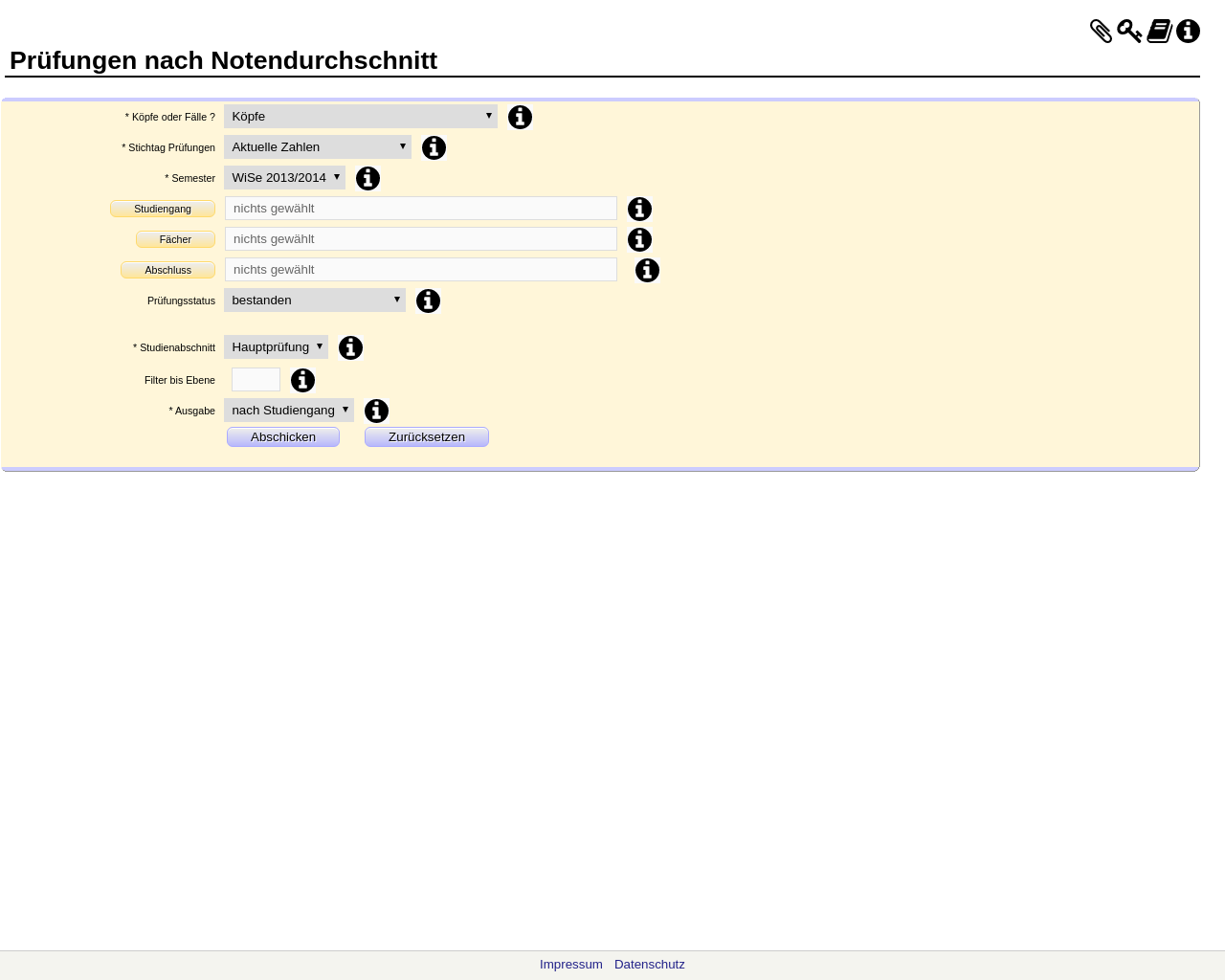Click the Fächer selection button
The image size is (1225, 980).
[x=175, y=239]
